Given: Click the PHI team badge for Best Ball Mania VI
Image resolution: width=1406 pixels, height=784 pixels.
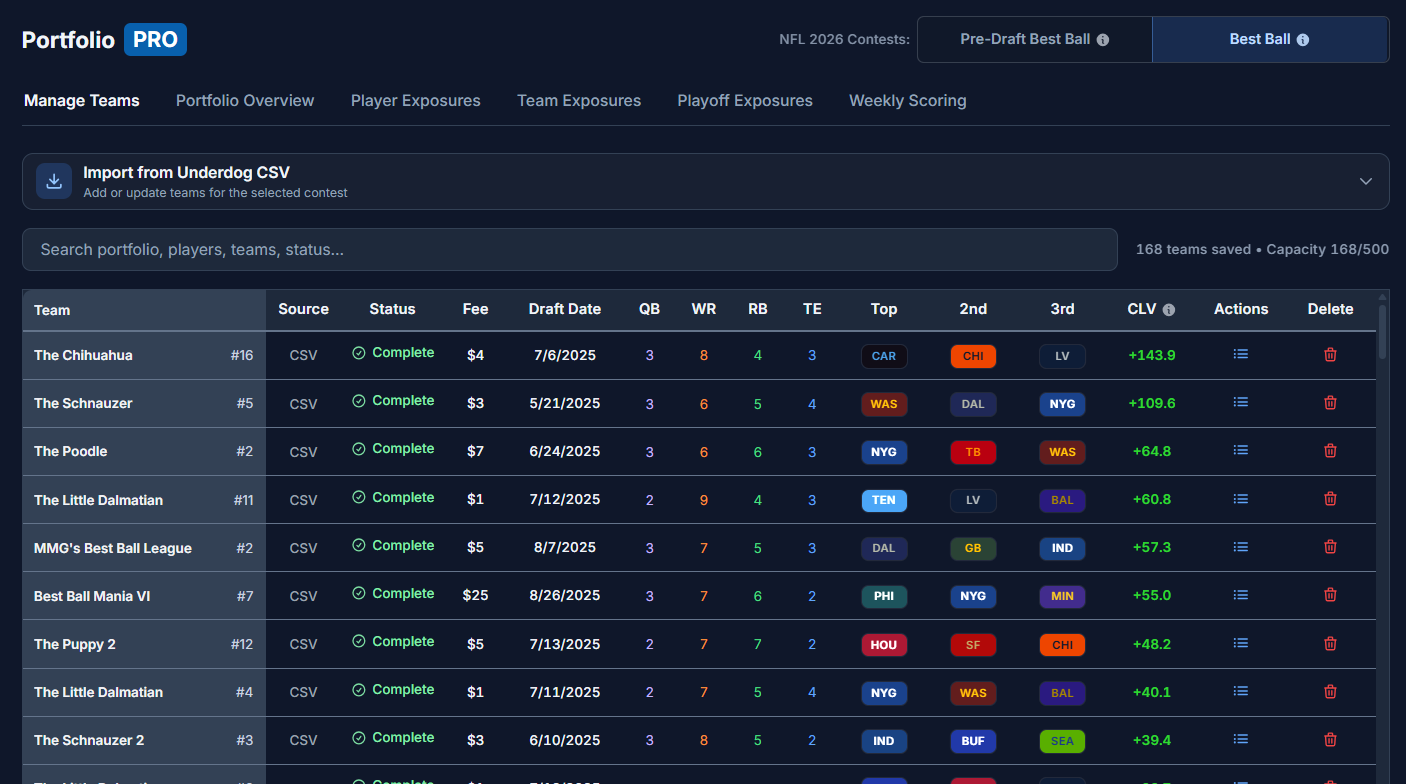Looking at the screenshot, I should pyautogui.click(x=884, y=595).
